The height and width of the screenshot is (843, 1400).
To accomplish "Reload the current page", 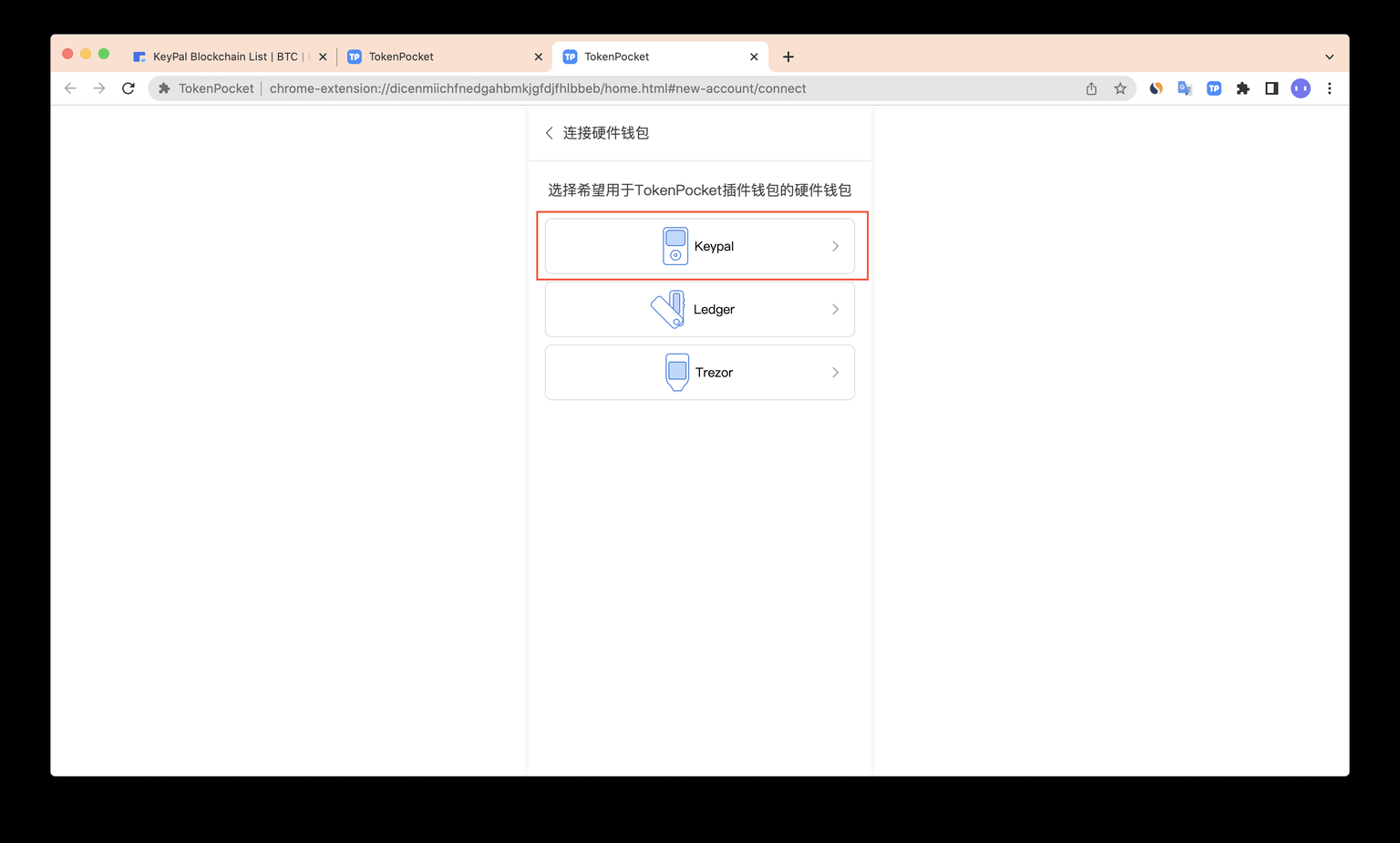I will [129, 88].
